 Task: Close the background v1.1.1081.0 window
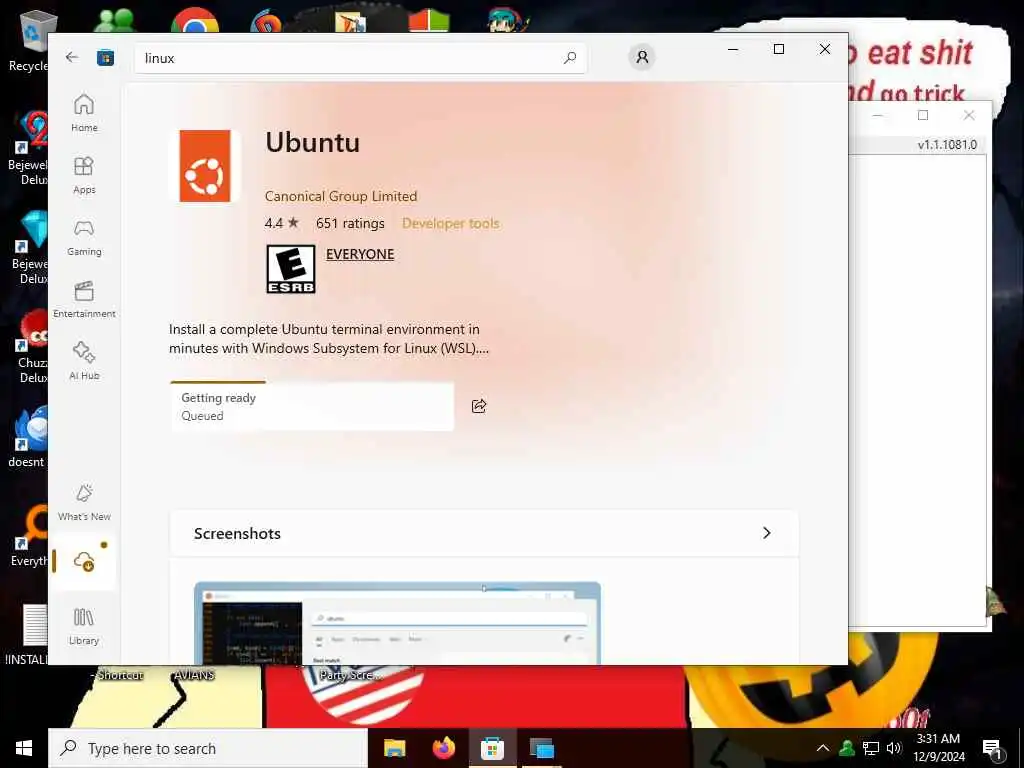tap(968, 115)
